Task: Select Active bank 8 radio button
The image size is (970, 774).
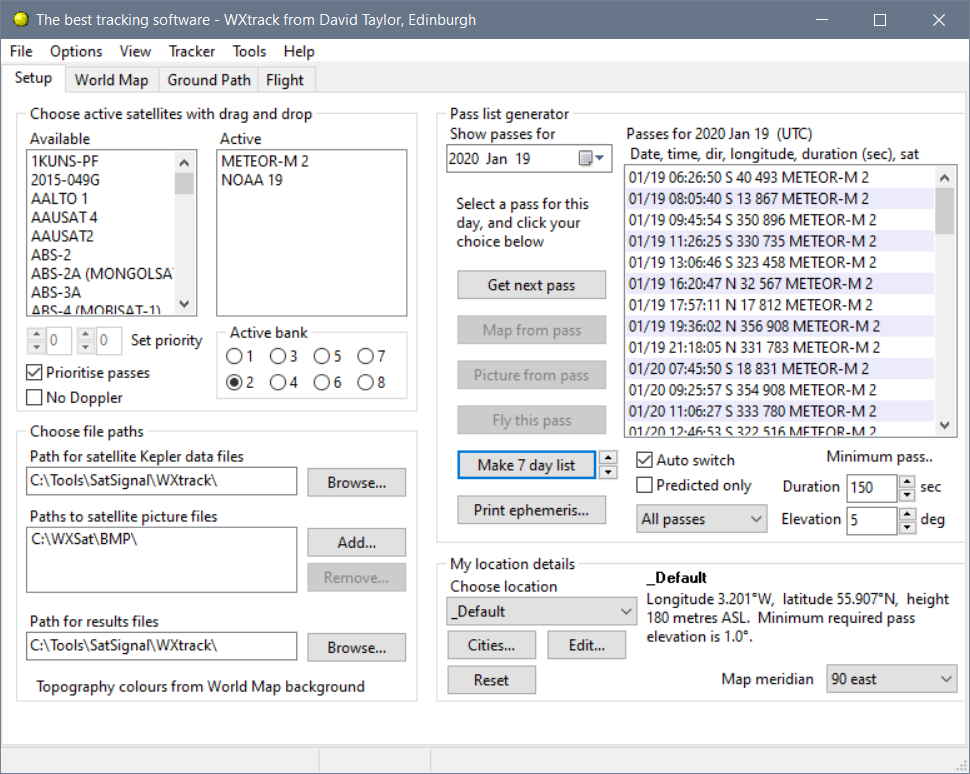Action: (366, 382)
